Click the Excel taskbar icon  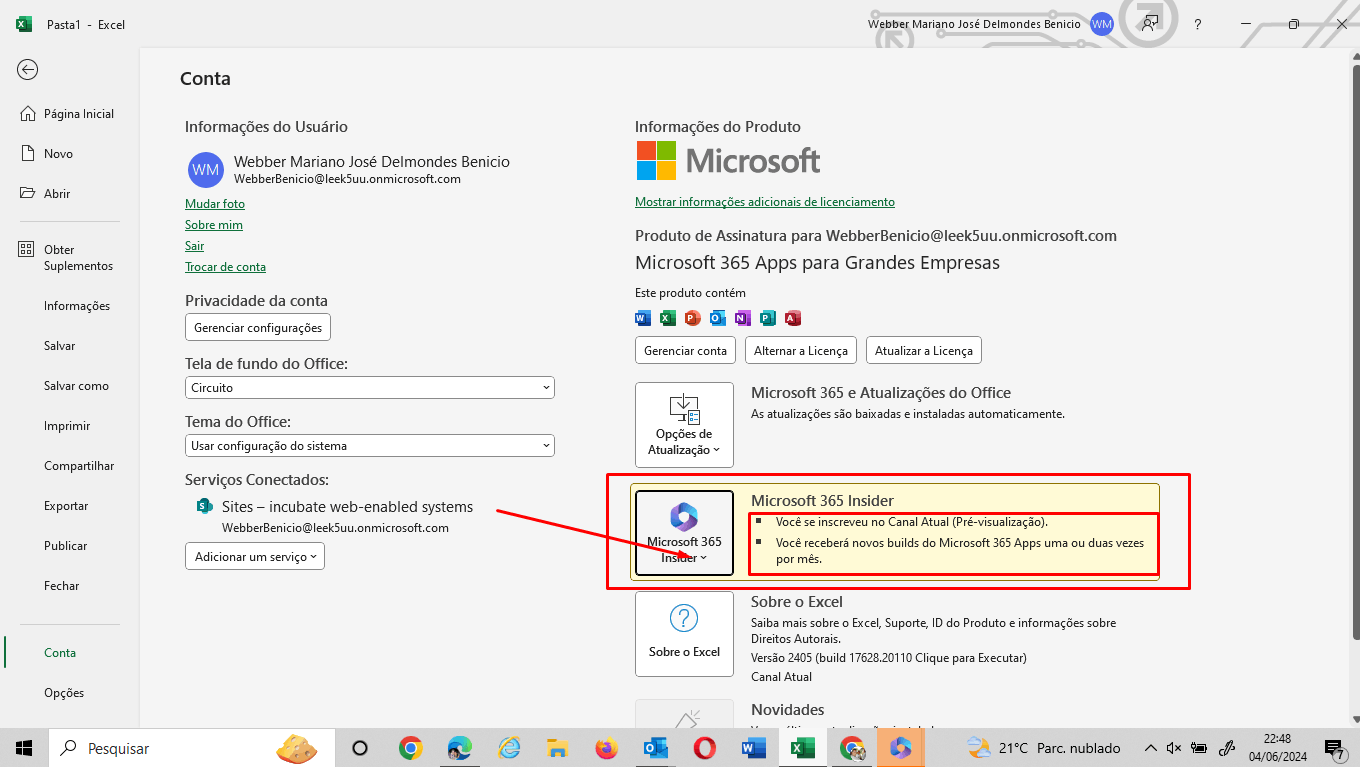click(x=802, y=748)
